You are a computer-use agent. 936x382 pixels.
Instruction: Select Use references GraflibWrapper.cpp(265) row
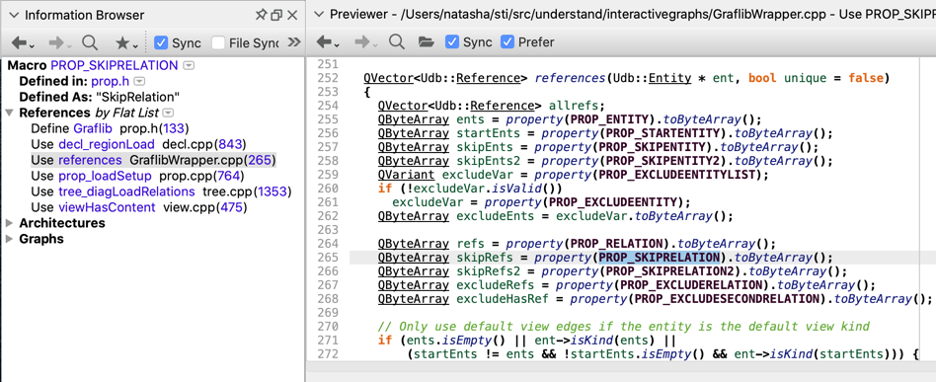153,160
